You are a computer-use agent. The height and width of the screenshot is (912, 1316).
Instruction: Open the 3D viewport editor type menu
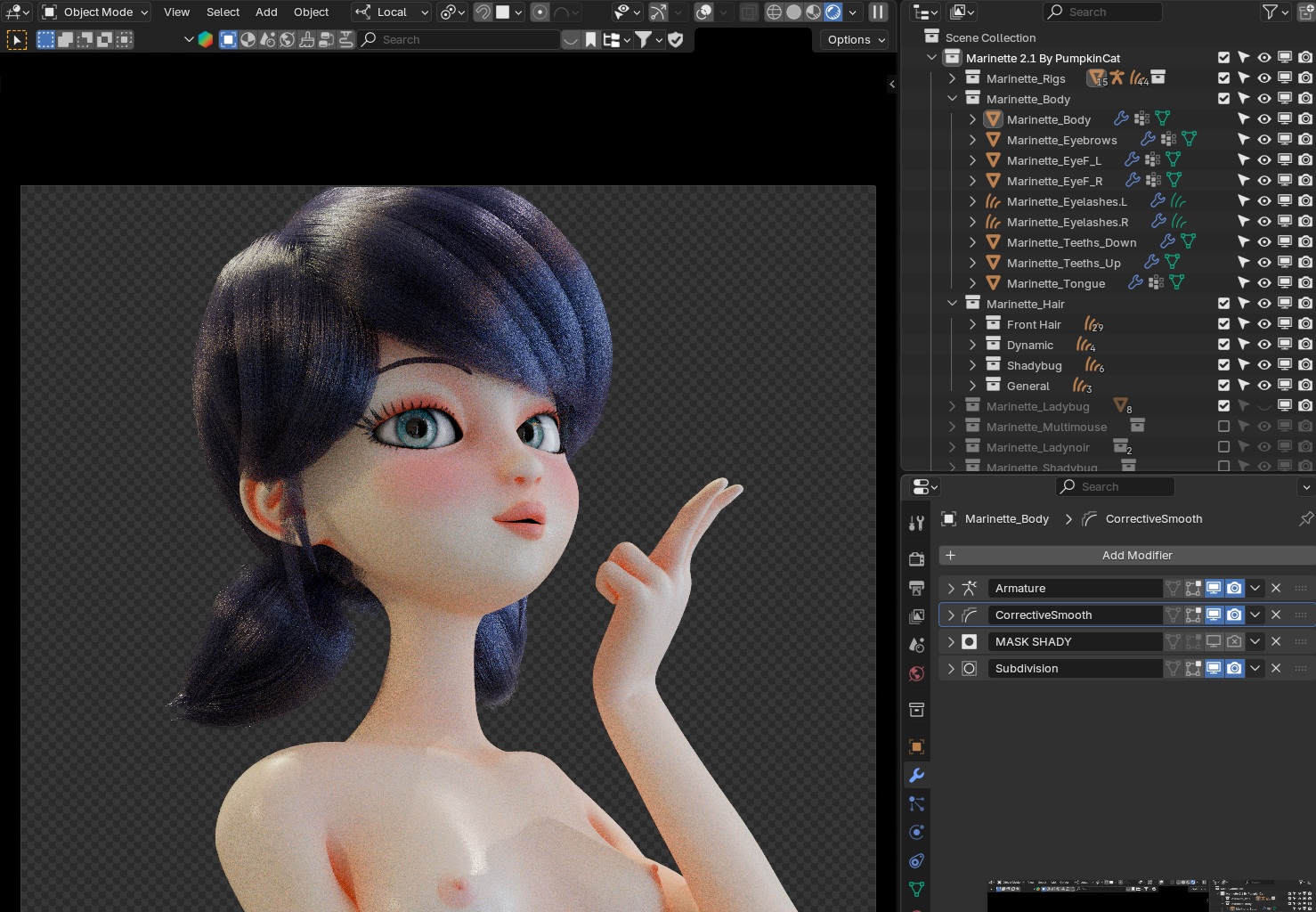tap(17, 12)
